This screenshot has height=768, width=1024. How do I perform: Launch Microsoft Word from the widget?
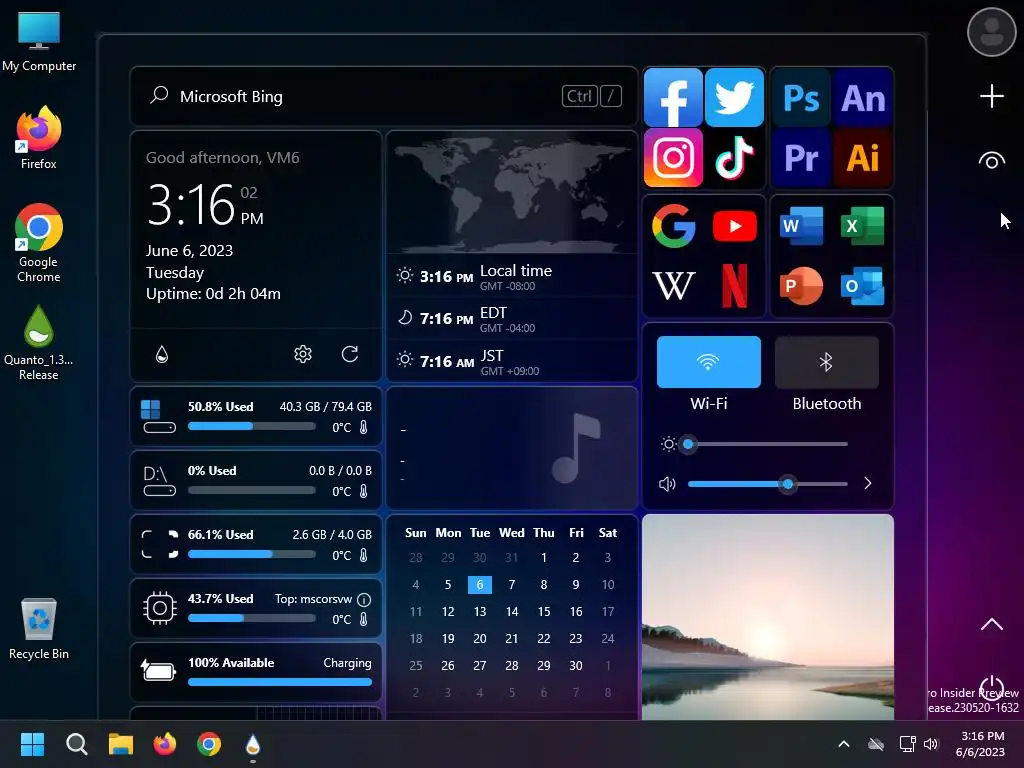pos(801,226)
